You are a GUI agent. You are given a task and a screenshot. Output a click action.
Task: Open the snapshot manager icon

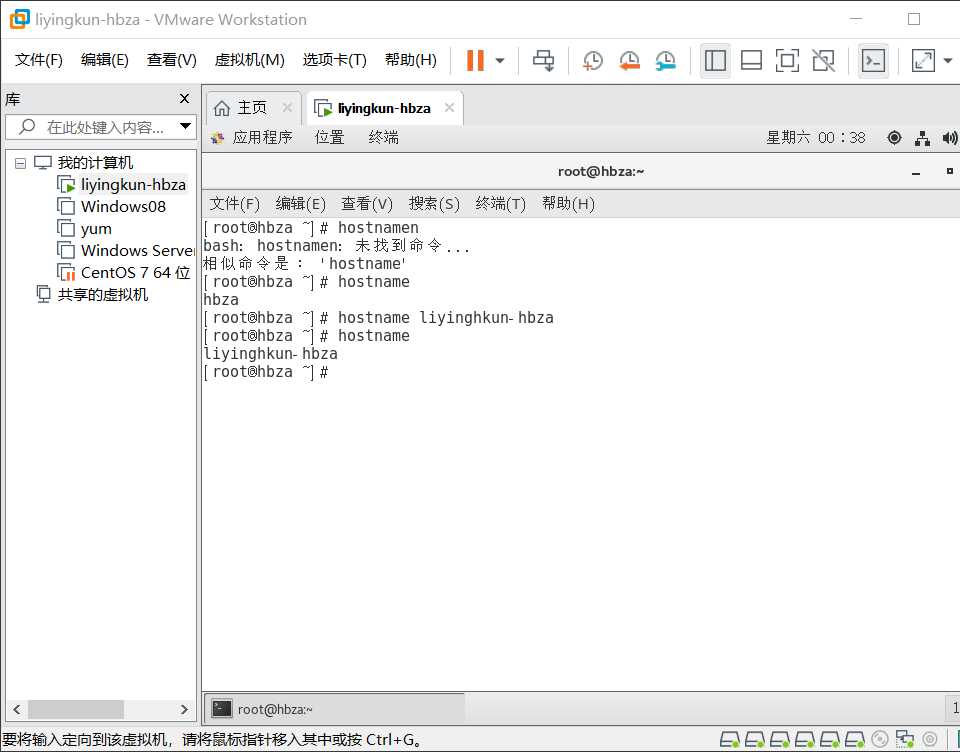tap(666, 60)
